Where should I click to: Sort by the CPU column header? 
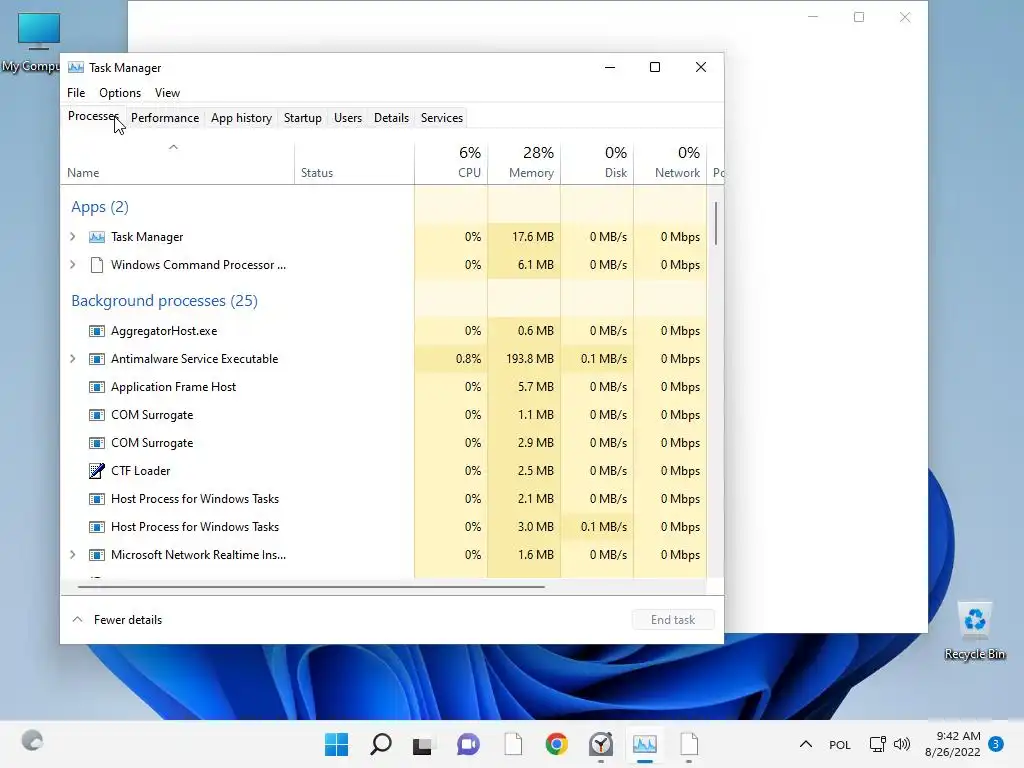pos(451,164)
